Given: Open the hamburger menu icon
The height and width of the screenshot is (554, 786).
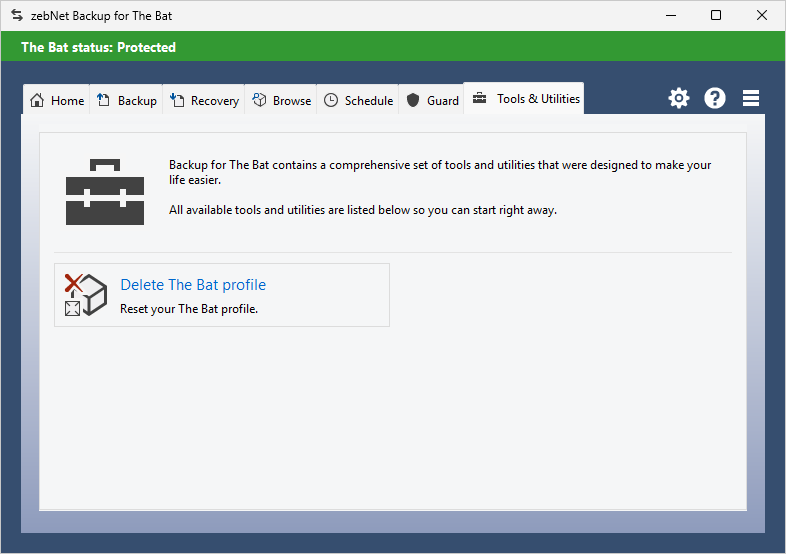Looking at the screenshot, I should [x=751, y=98].
